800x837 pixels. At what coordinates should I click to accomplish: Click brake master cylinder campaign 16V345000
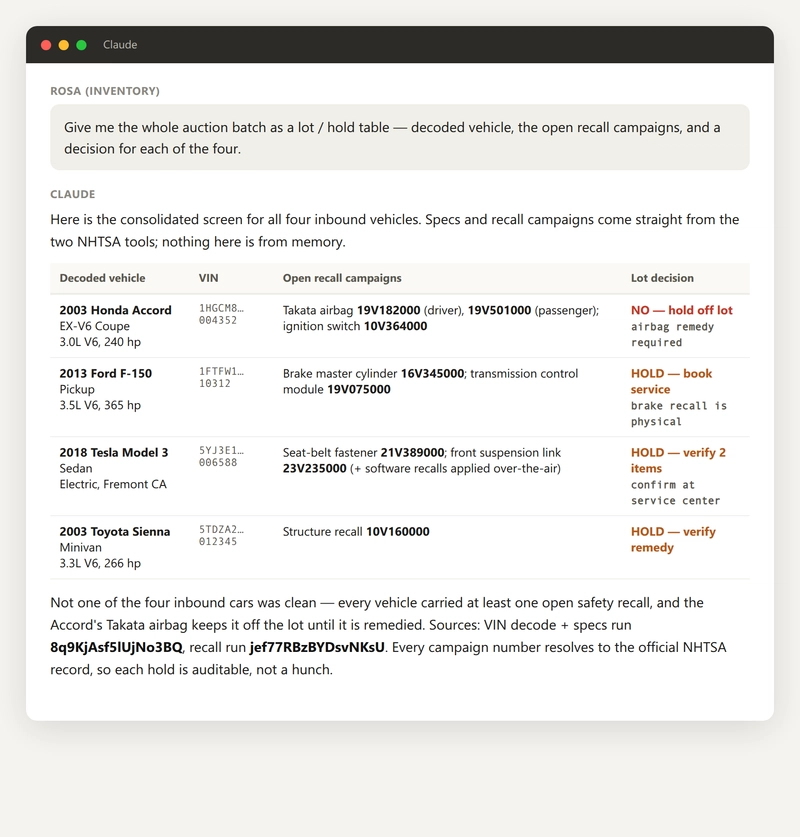click(432, 374)
